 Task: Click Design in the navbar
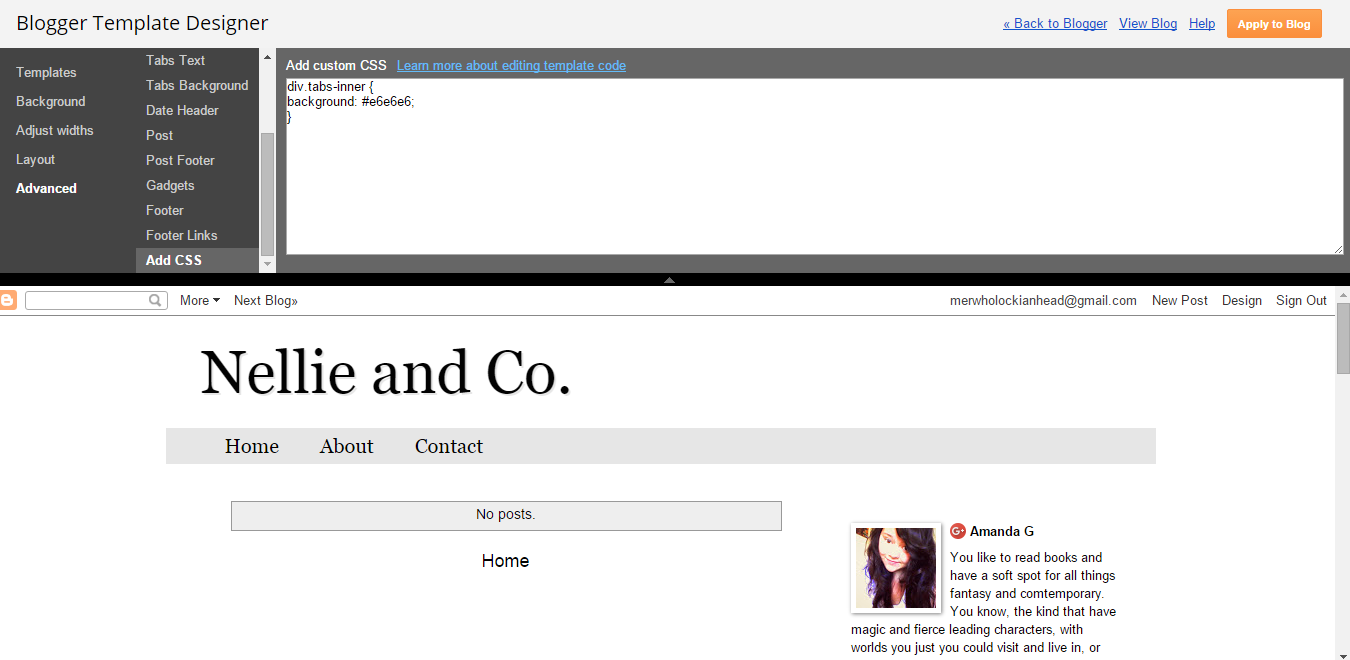click(x=1242, y=300)
